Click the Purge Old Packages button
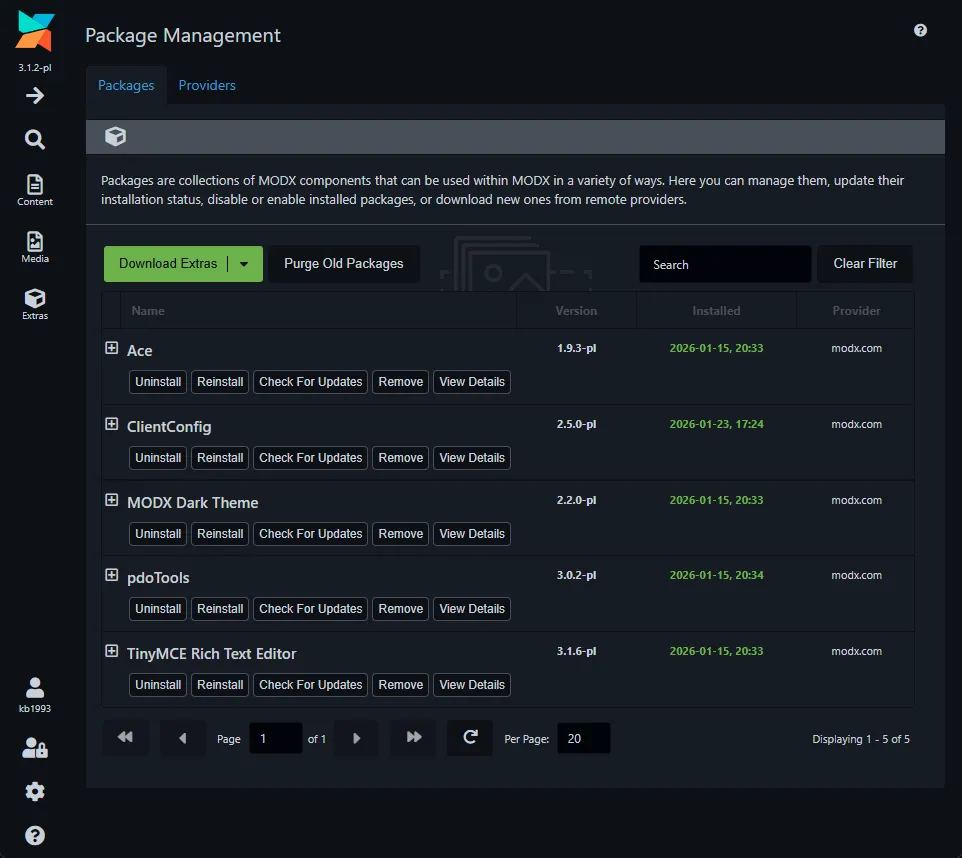Image resolution: width=962 pixels, height=858 pixels. pyautogui.click(x=344, y=263)
